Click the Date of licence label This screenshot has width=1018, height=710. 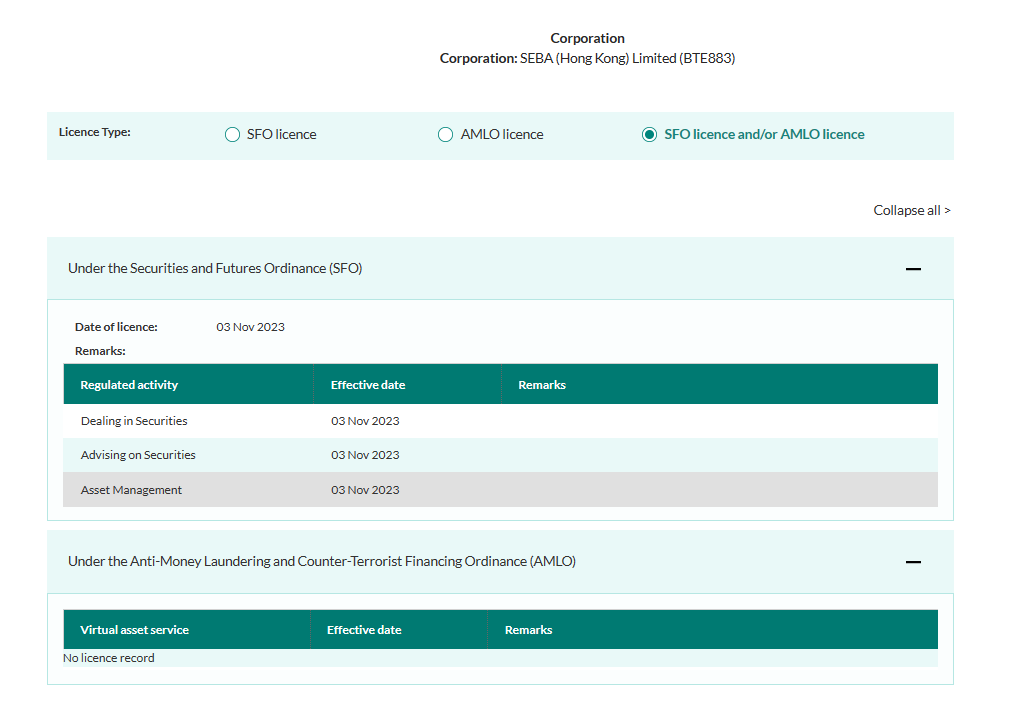point(116,327)
